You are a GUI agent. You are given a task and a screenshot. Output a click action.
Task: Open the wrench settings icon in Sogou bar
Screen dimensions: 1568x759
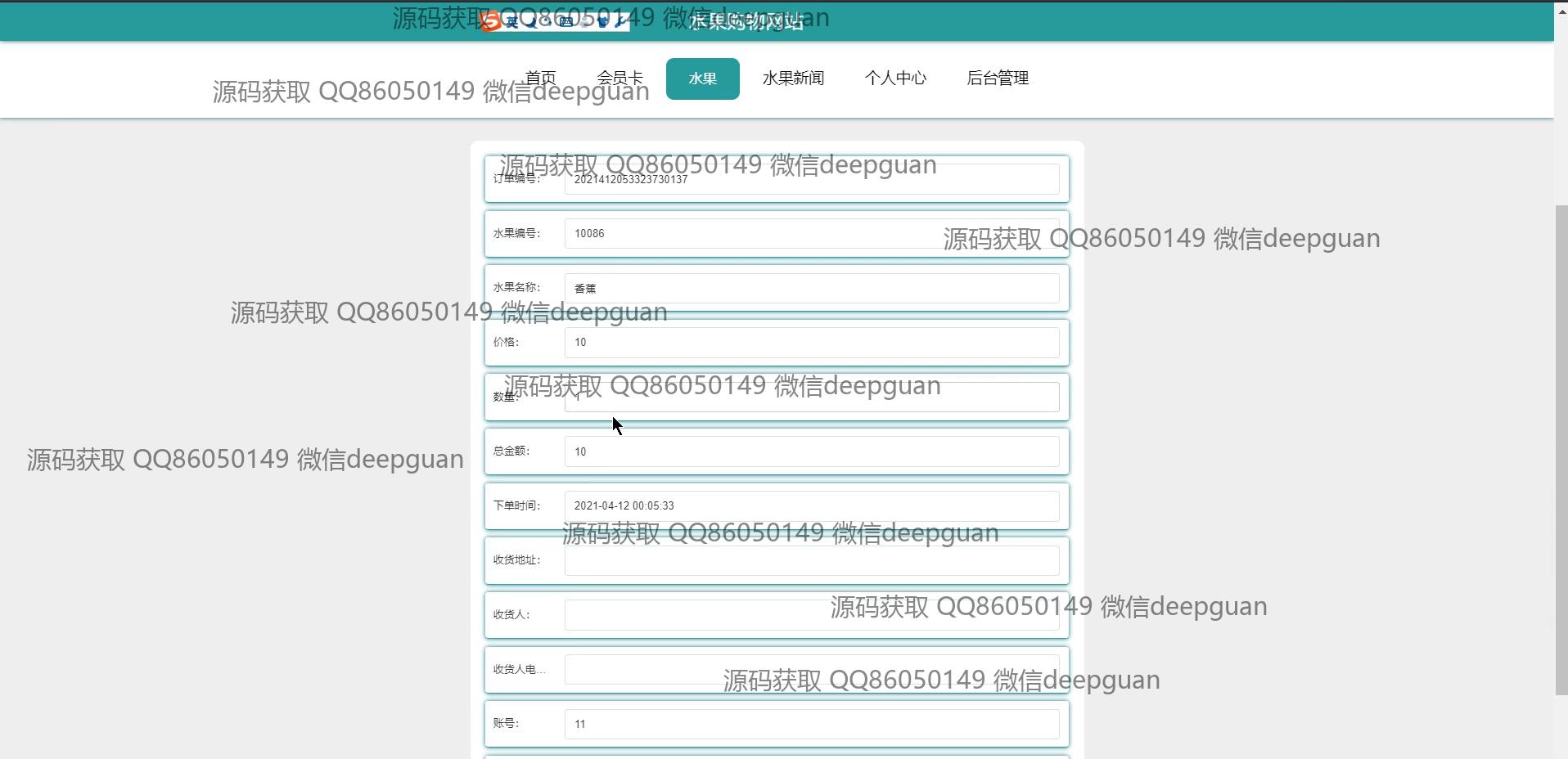pos(620,22)
